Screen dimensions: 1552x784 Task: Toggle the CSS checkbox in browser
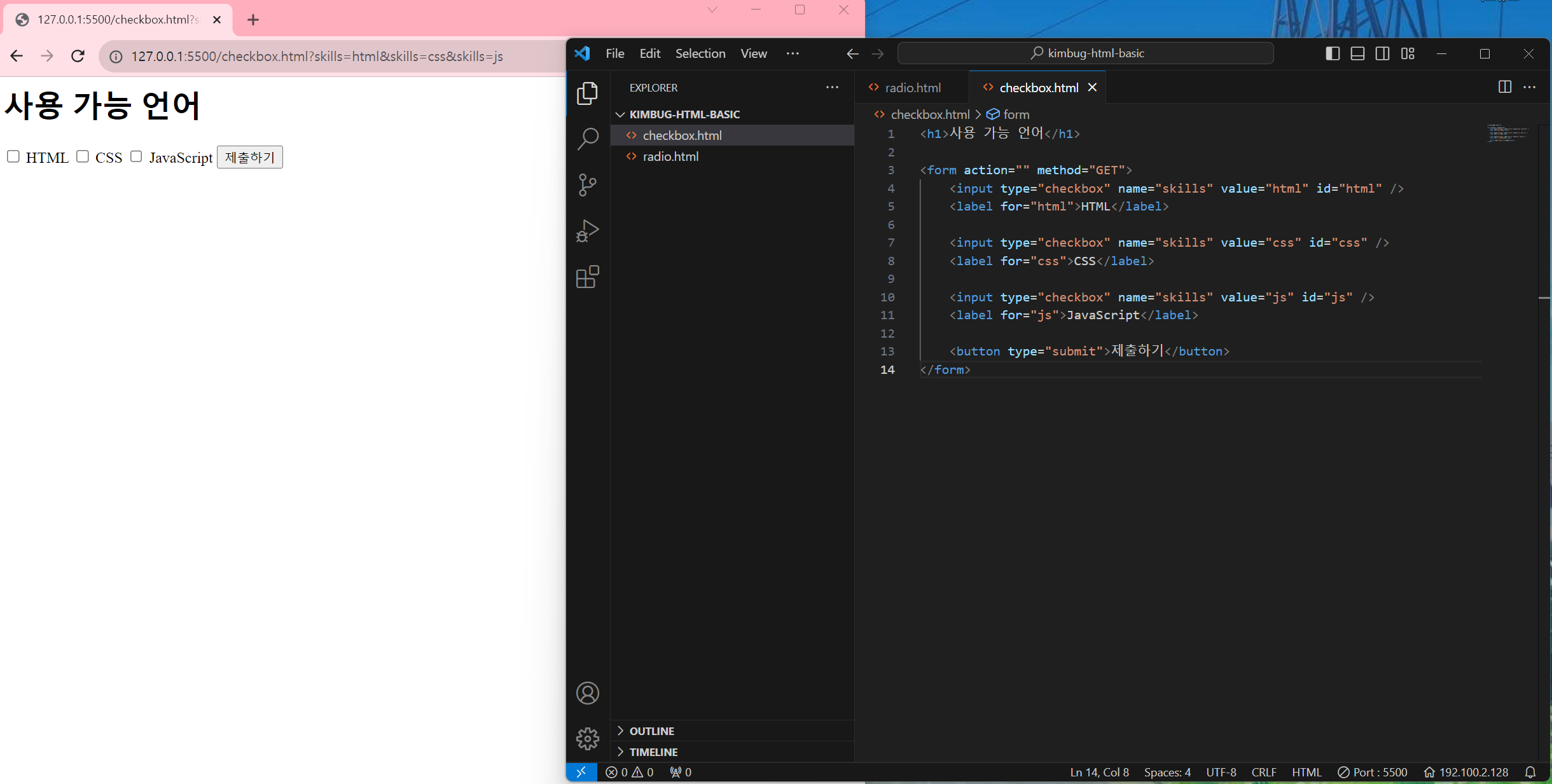pyautogui.click(x=82, y=156)
